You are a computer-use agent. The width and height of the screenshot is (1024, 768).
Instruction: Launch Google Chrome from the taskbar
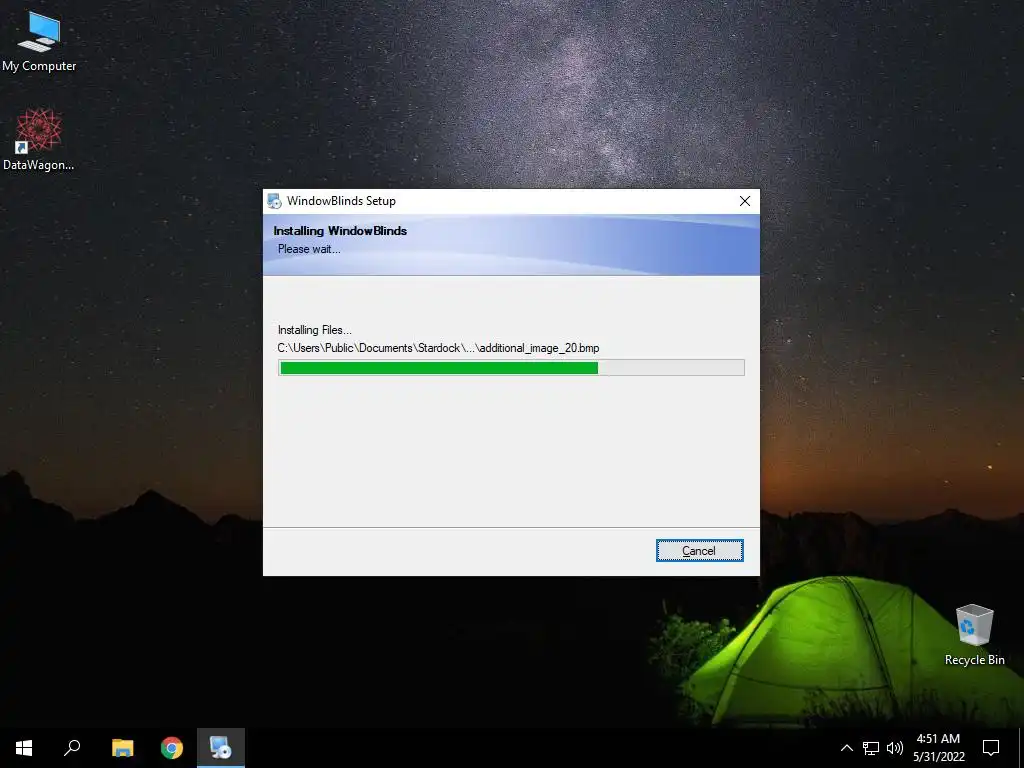[172, 748]
